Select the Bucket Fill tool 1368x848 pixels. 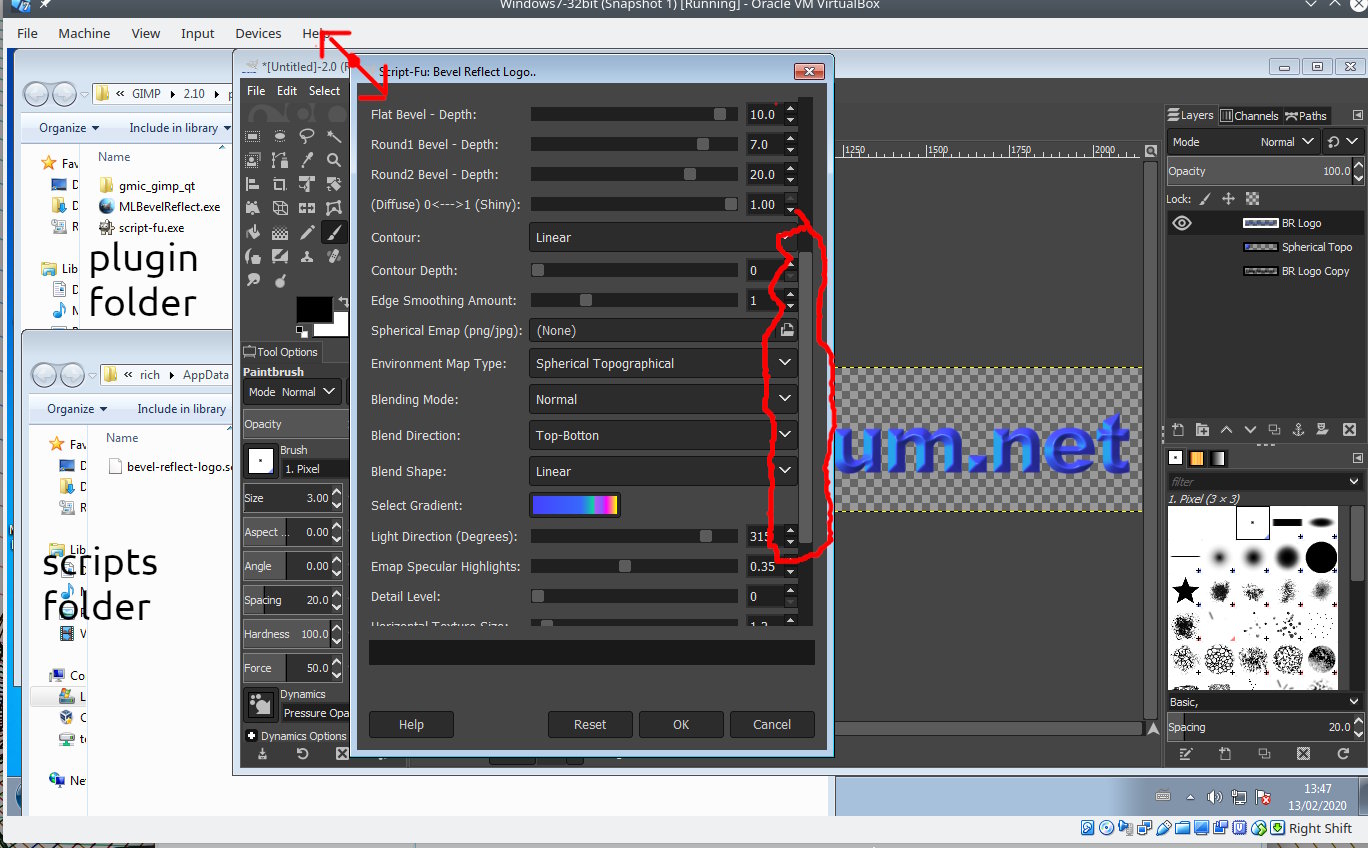click(253, 233)
